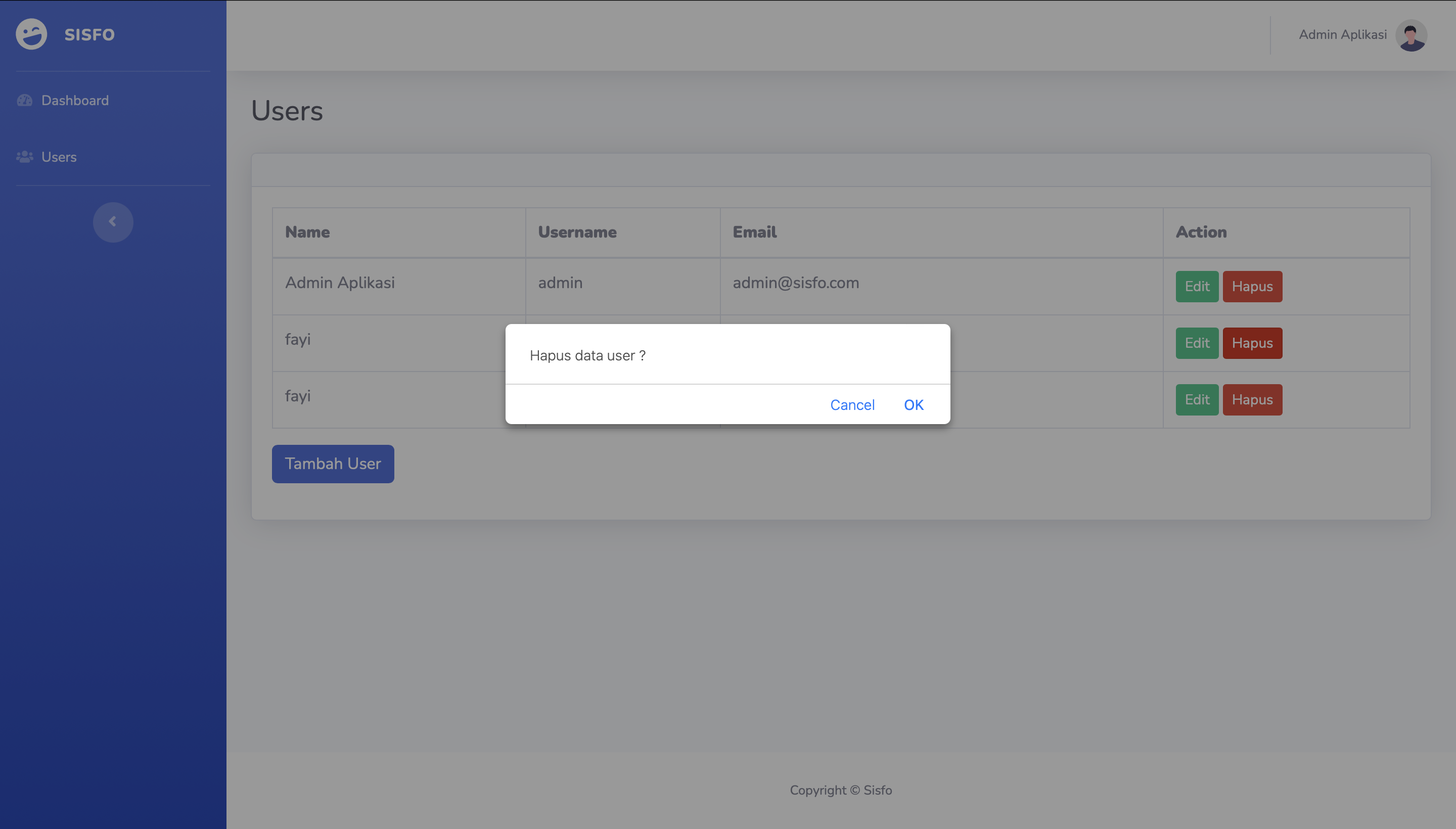Click the admin profile avatar picture
Screen dimensions: 1456x829
pos(1410,35)
